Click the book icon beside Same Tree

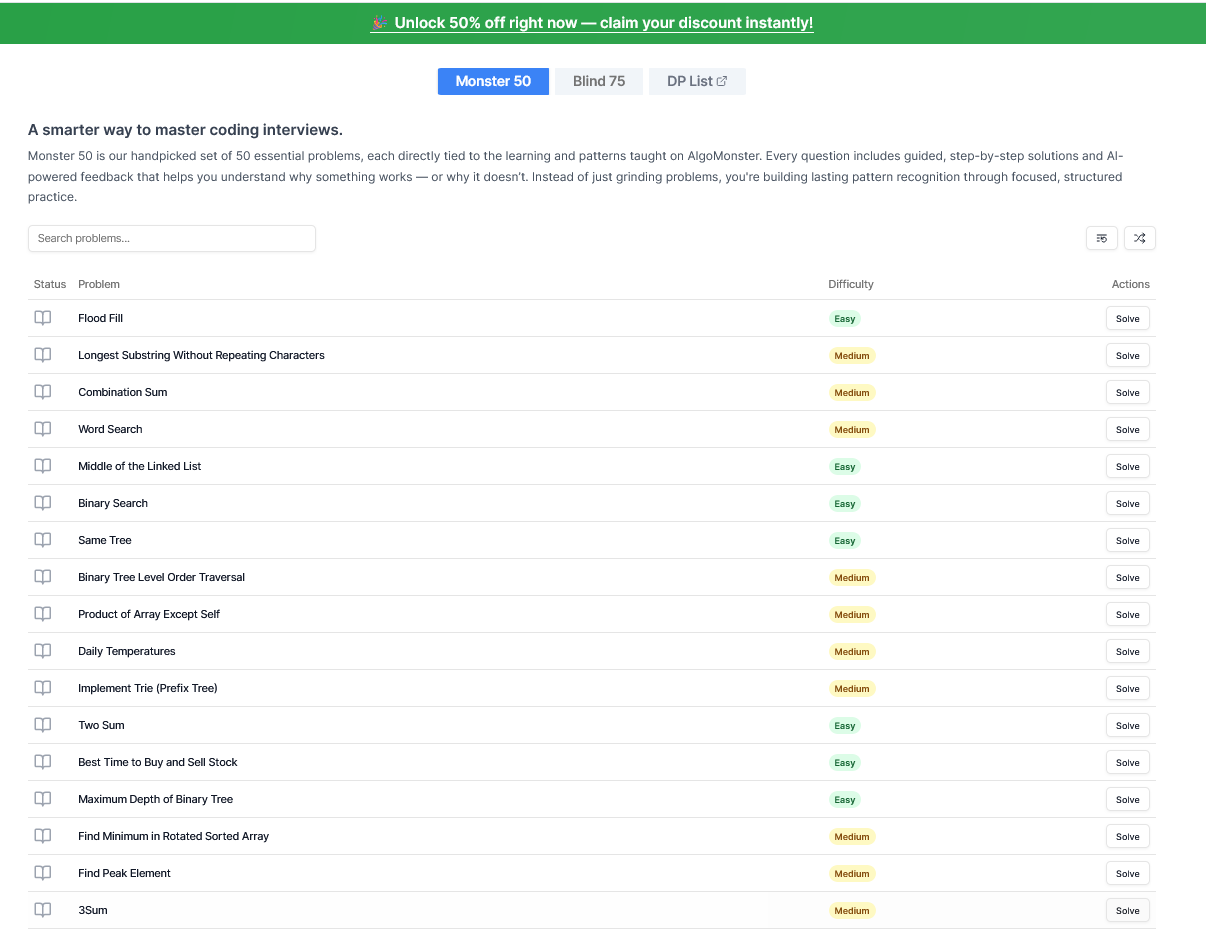point(43,540)
